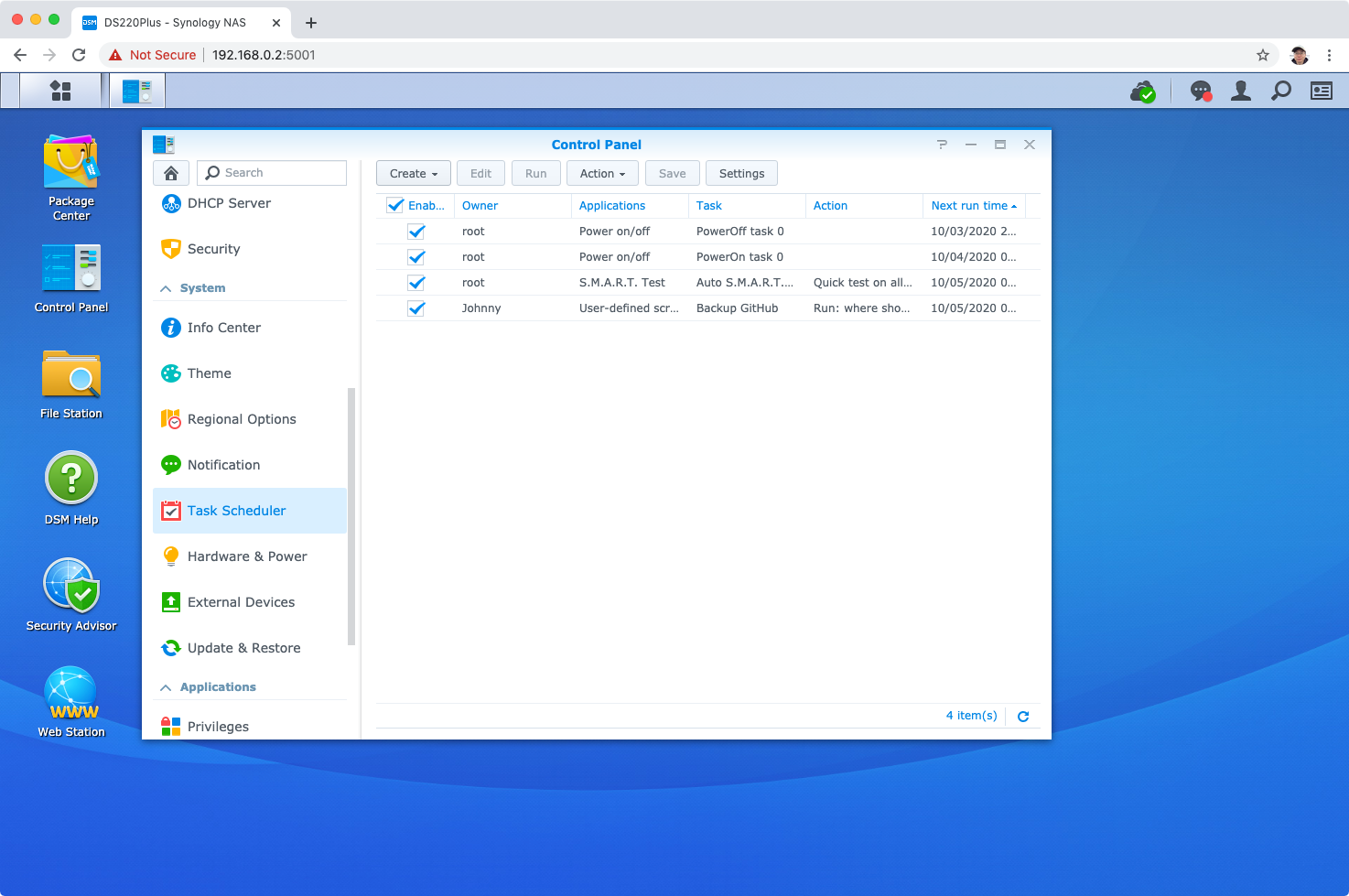This screenshot has width=1349, height=896.
Task: Open Regional Options
Action: [250, 419]
